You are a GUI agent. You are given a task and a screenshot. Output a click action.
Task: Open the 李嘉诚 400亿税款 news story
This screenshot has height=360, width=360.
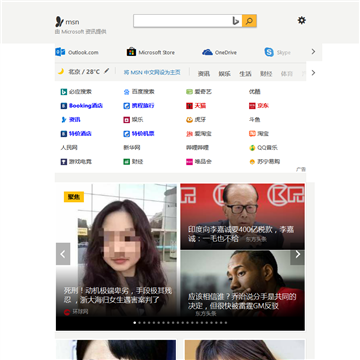tap(241, 234)
